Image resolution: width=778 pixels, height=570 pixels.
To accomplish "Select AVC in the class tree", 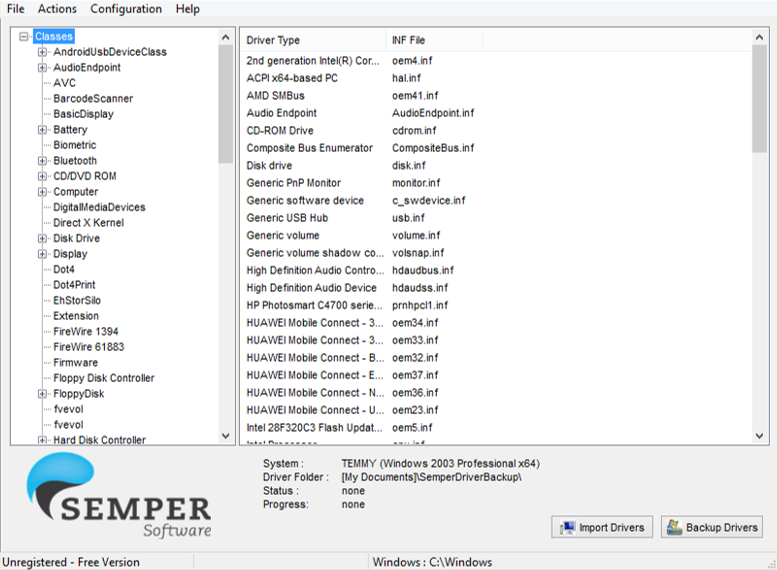I will 65,83.
